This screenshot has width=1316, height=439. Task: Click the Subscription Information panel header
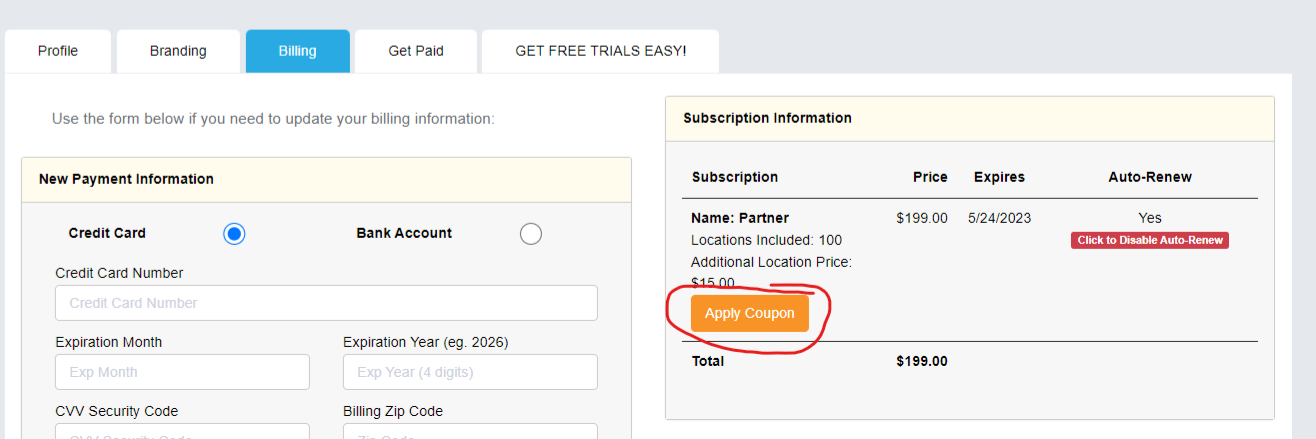[x=767, y=118]
